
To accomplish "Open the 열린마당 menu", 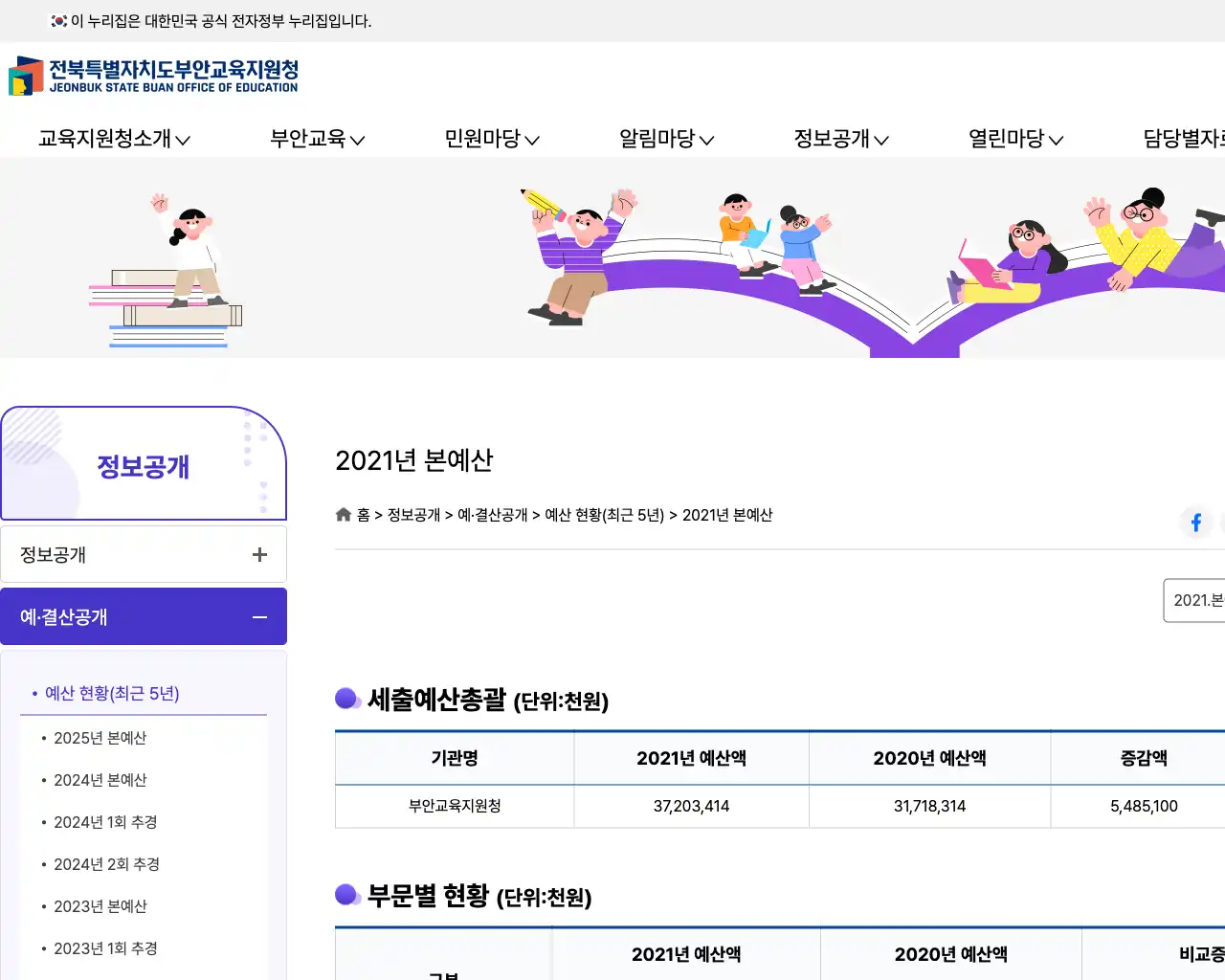I will 1016,139.
